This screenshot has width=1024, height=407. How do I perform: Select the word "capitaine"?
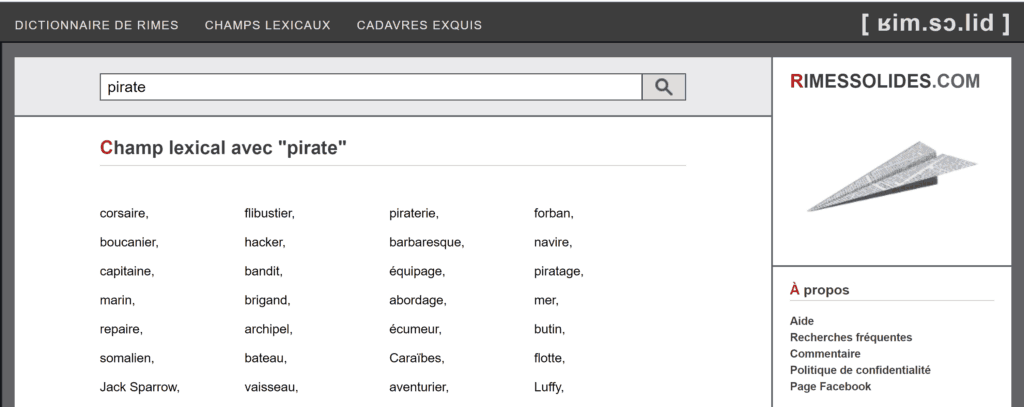(x=126, y=271)
